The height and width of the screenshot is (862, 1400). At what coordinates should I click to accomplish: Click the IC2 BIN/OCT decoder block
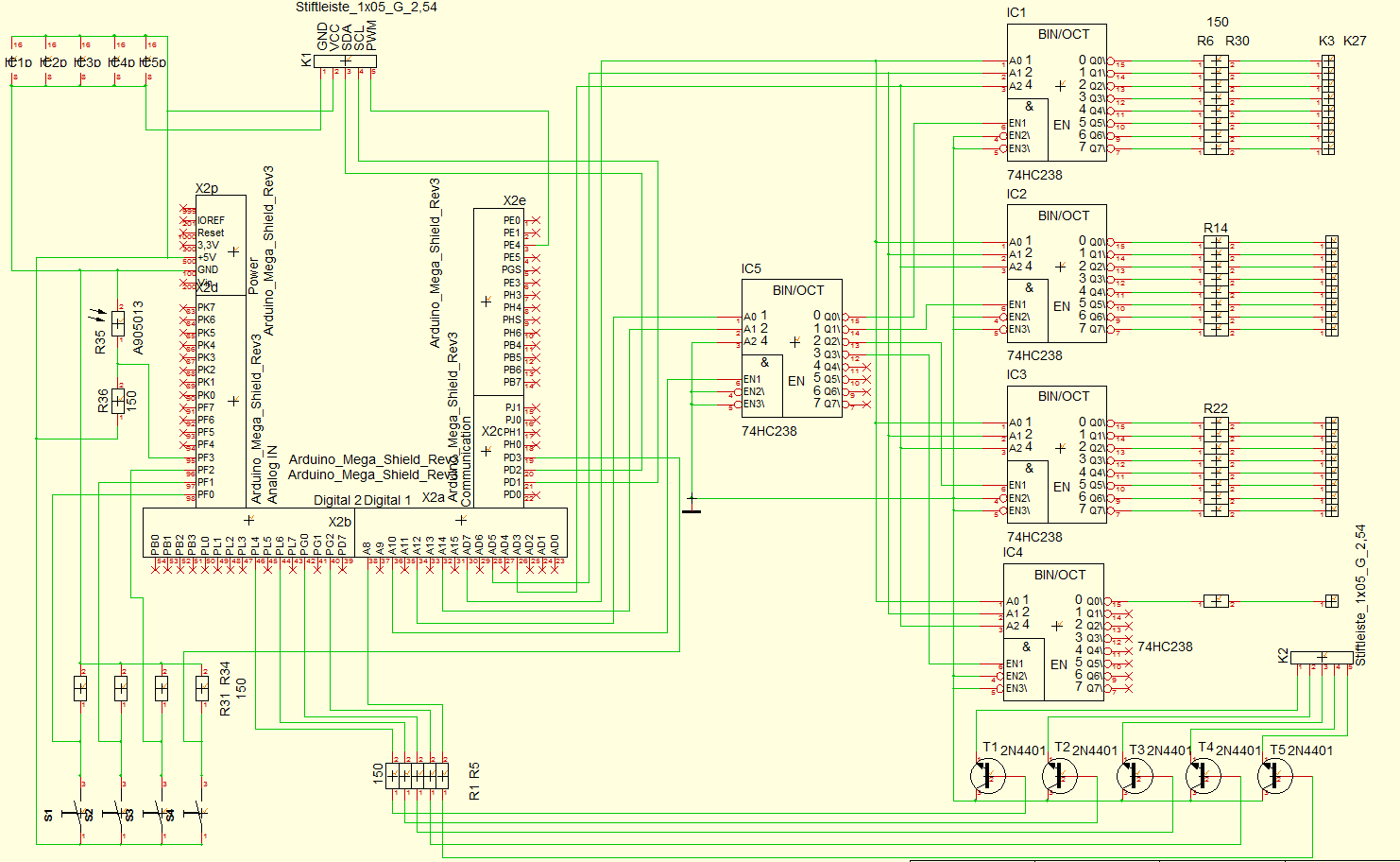point(1056,274)
